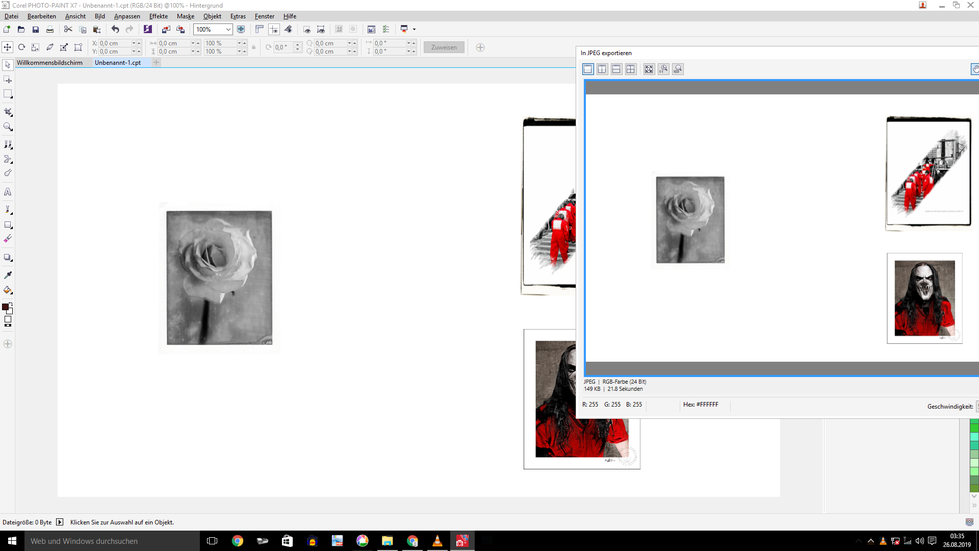Choose horizontal split preview in export dialog
This screenshot has height=551, width=979.
point(616,69)
